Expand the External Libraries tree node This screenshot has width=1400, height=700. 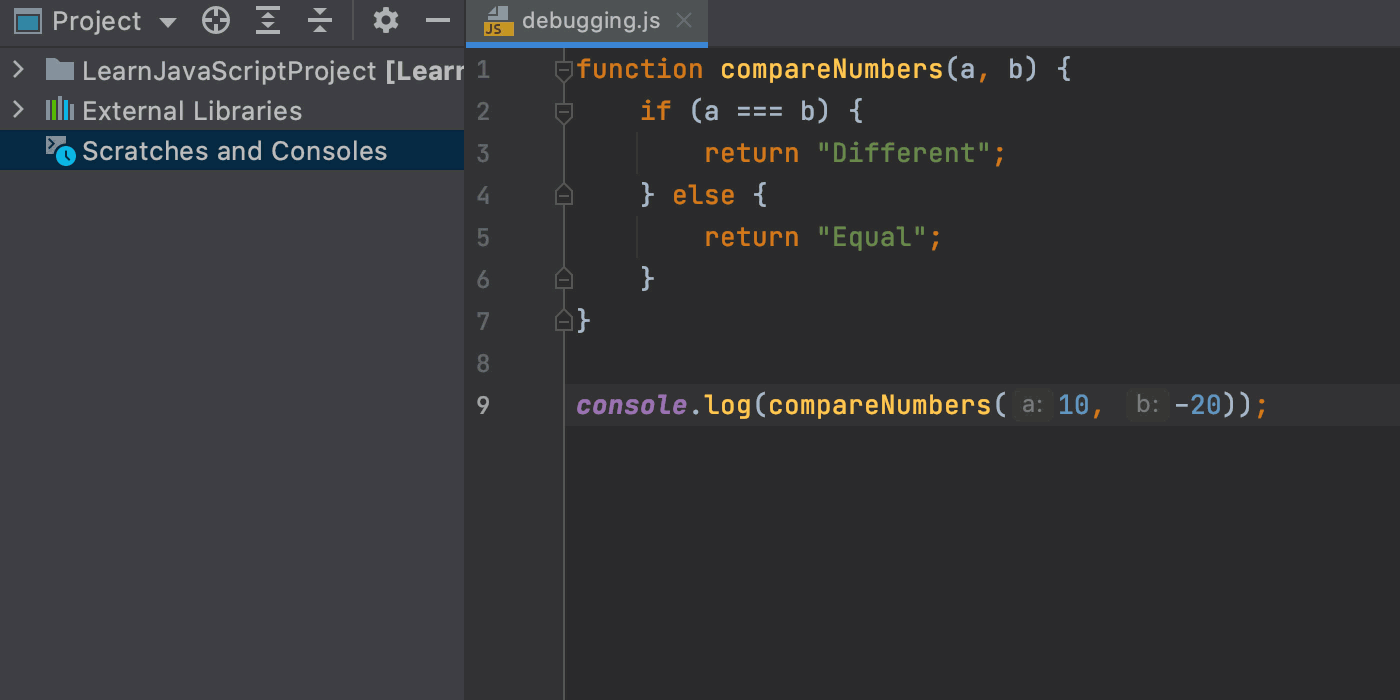pos(18,110)
